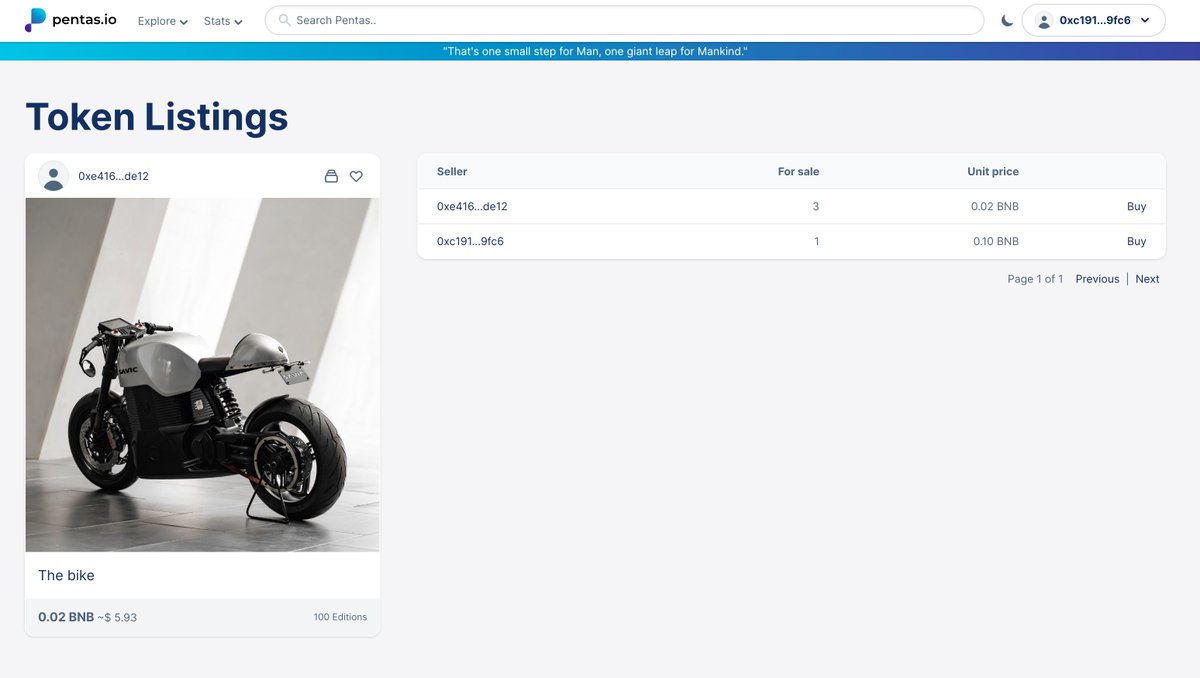This screenshot has width=1200, height=678.
Task: Go to the Next listings page
Action: tap(1147, 279)
